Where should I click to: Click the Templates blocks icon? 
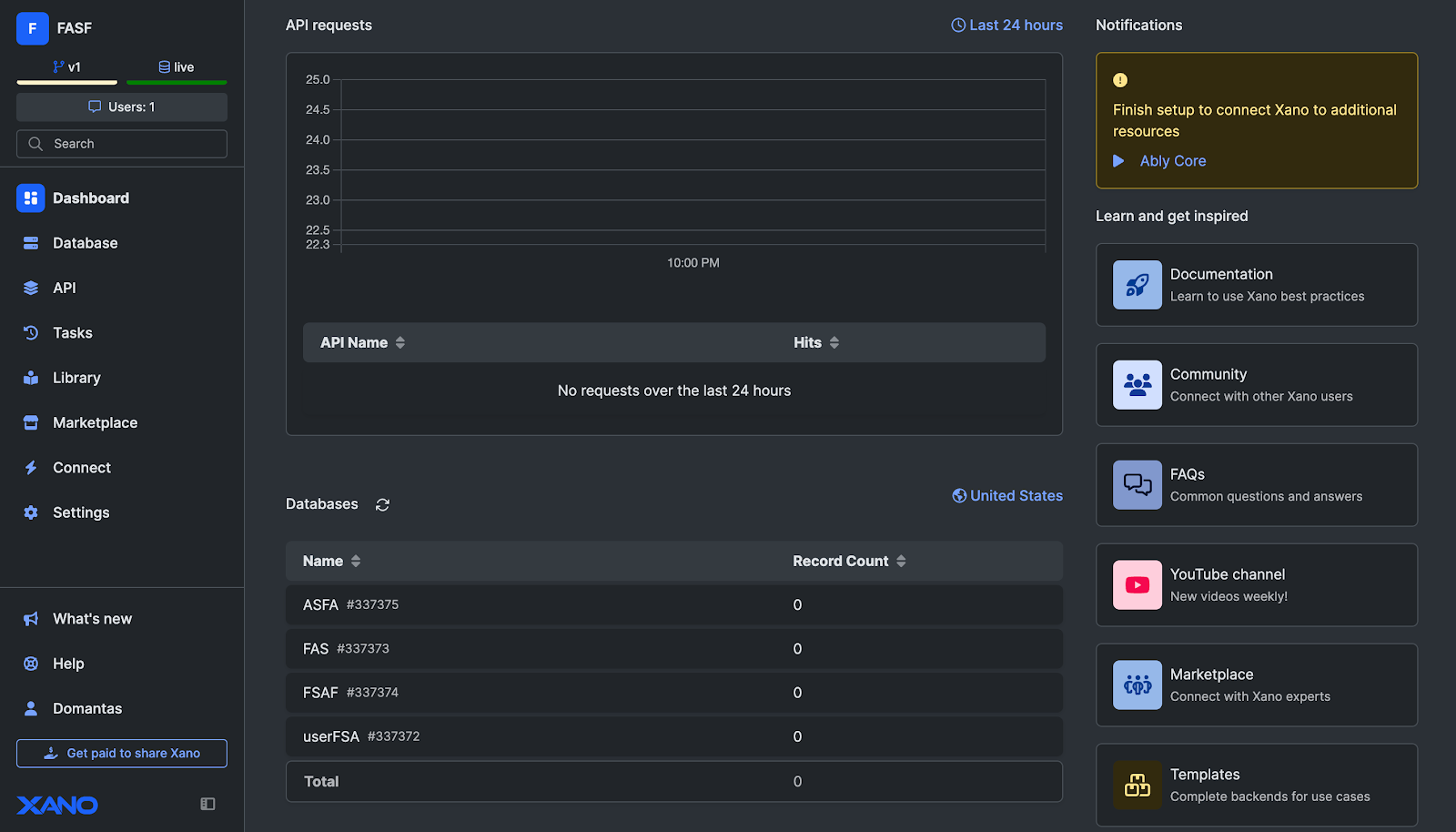point(1137,786)
